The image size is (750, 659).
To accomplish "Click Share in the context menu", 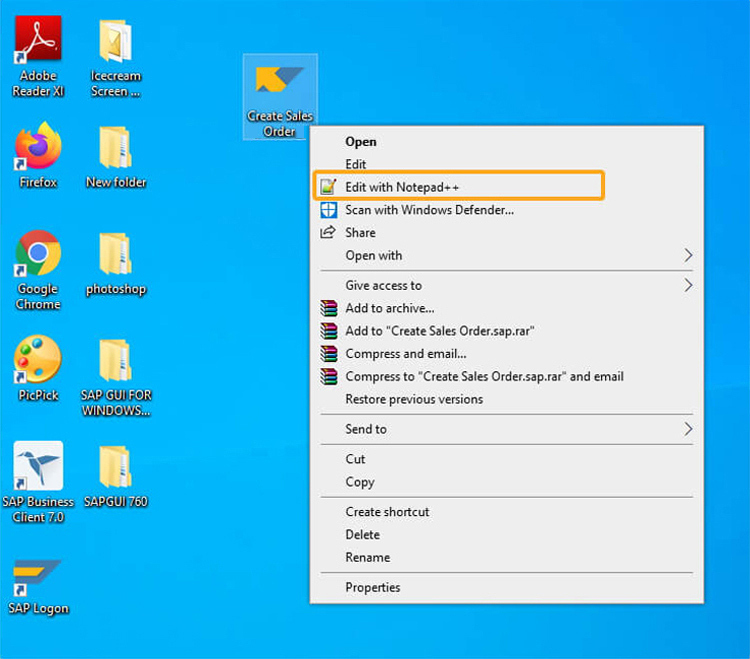I will tap(360, 233).
